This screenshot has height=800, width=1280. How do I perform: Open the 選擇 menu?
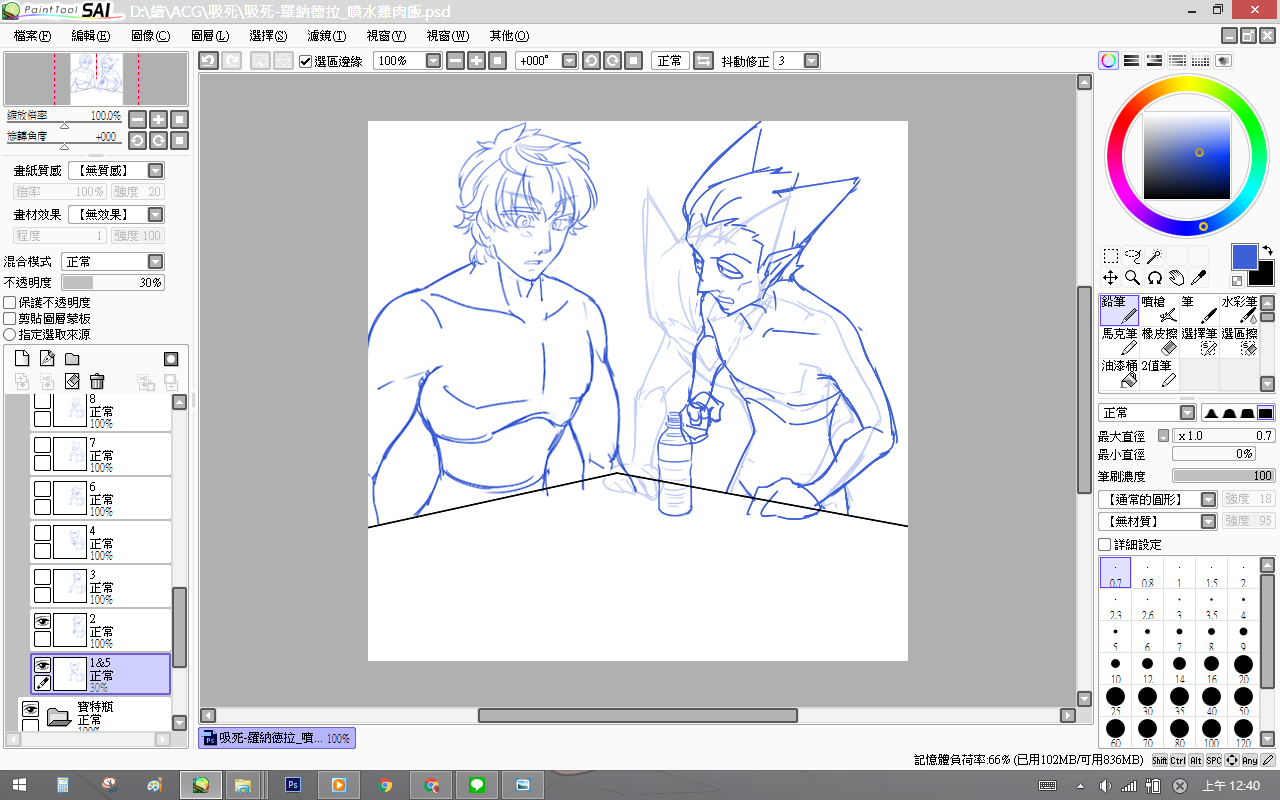tap(268, 36)
